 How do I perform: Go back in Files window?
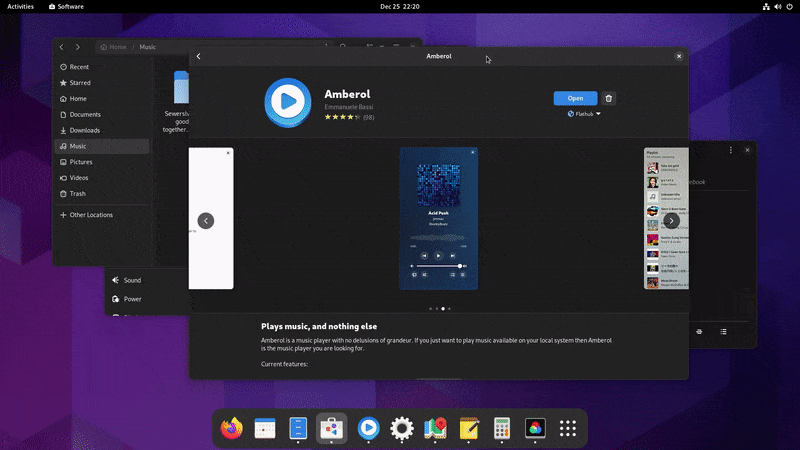point(62,47)
